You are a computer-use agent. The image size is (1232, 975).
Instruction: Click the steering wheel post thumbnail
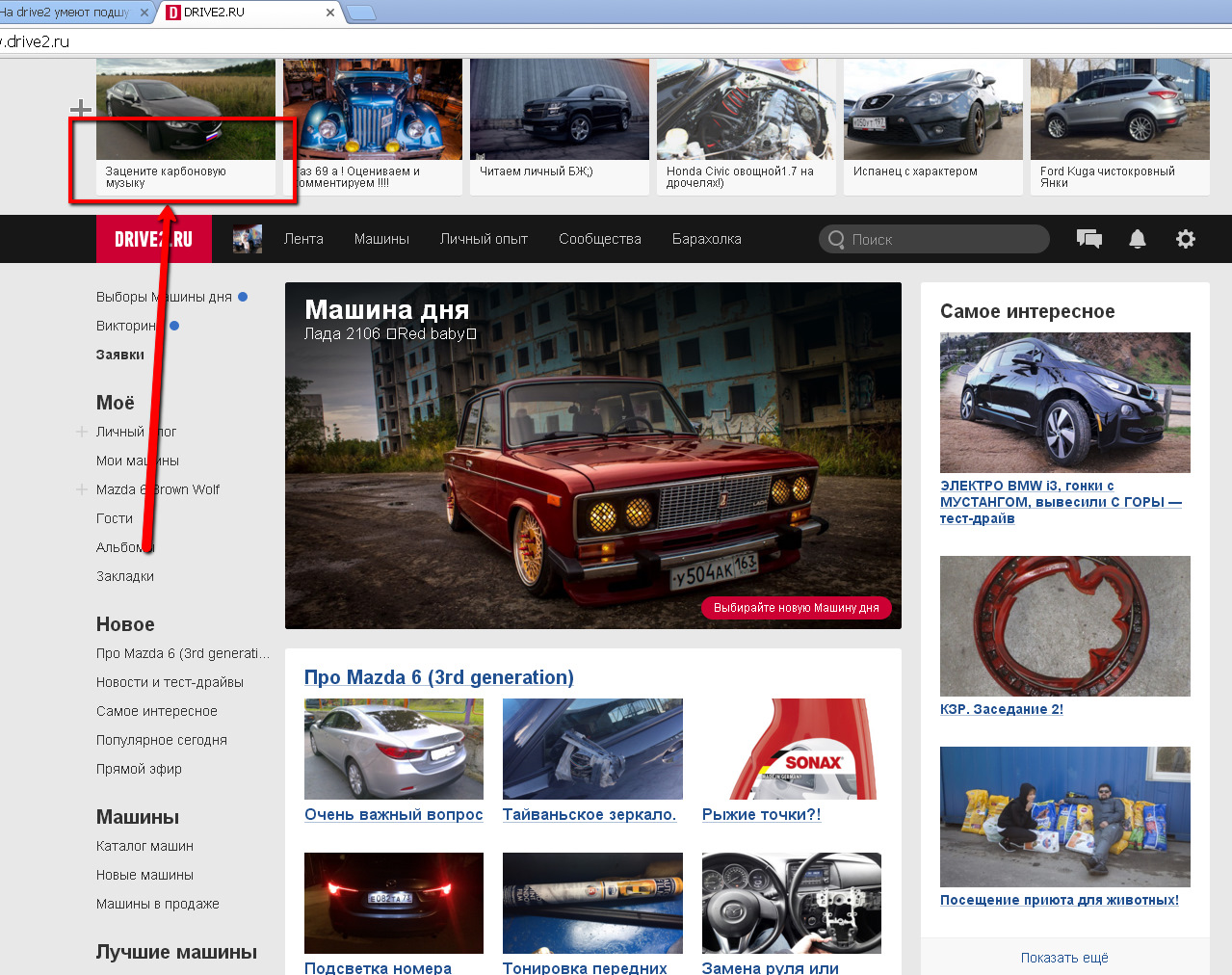pos(792,903)
